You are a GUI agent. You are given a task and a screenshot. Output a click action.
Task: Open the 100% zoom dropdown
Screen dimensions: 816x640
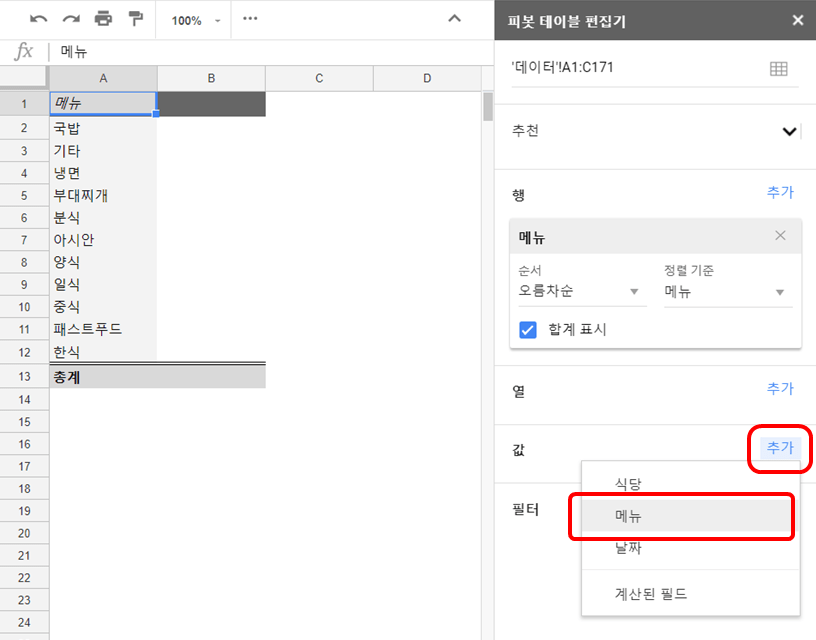coord(195,20)
